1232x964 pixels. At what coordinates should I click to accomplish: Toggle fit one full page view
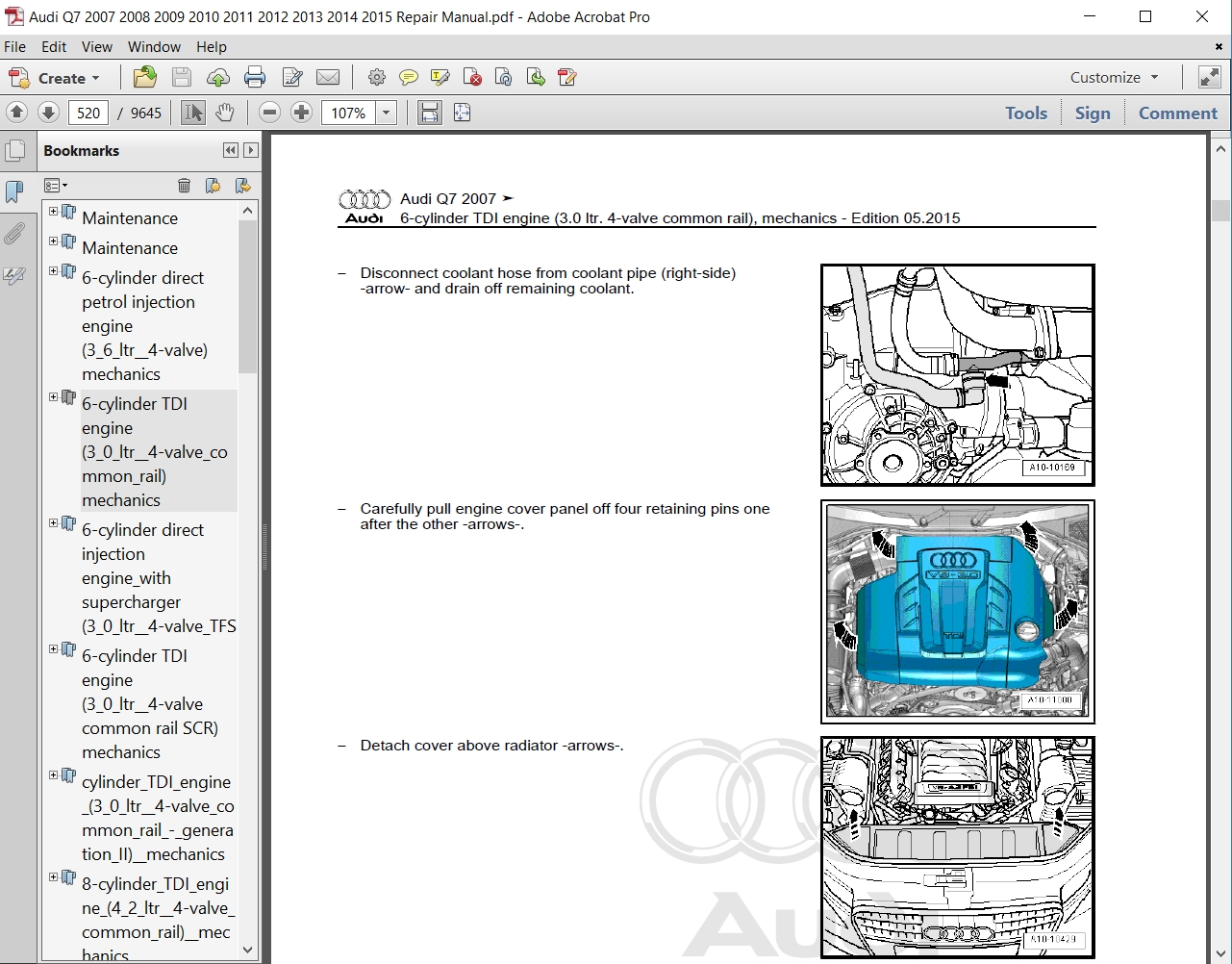(x=462, y=113)
